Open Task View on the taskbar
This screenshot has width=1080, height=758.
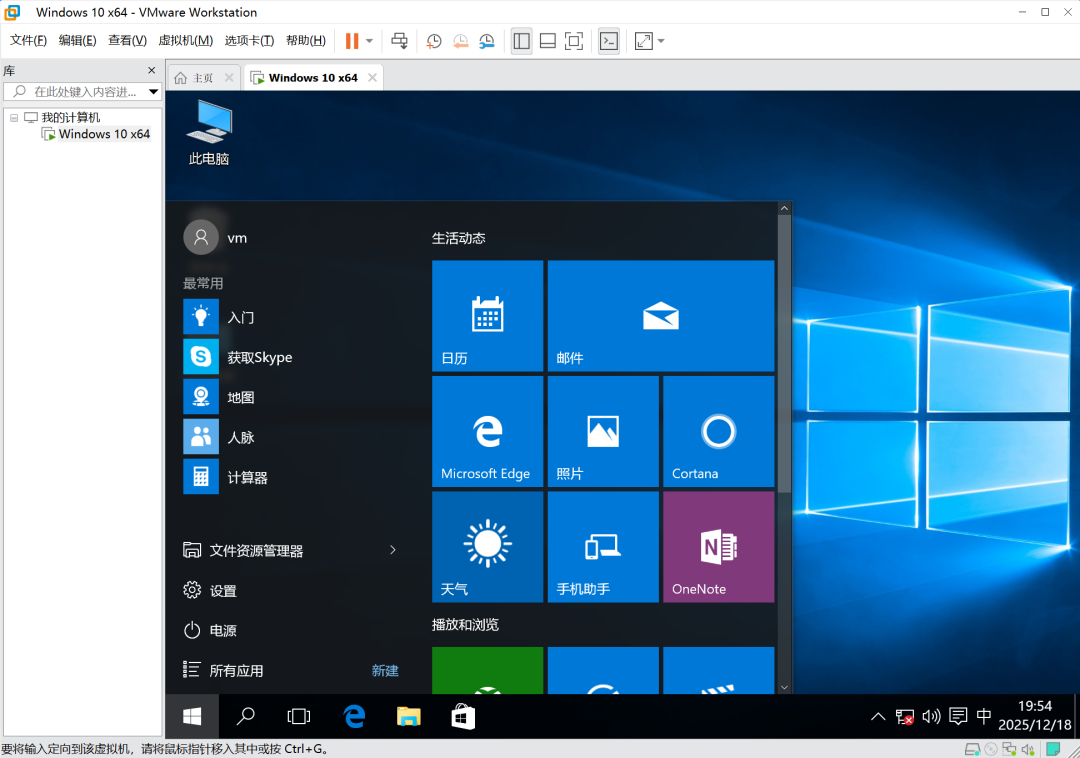click(299, 717)
